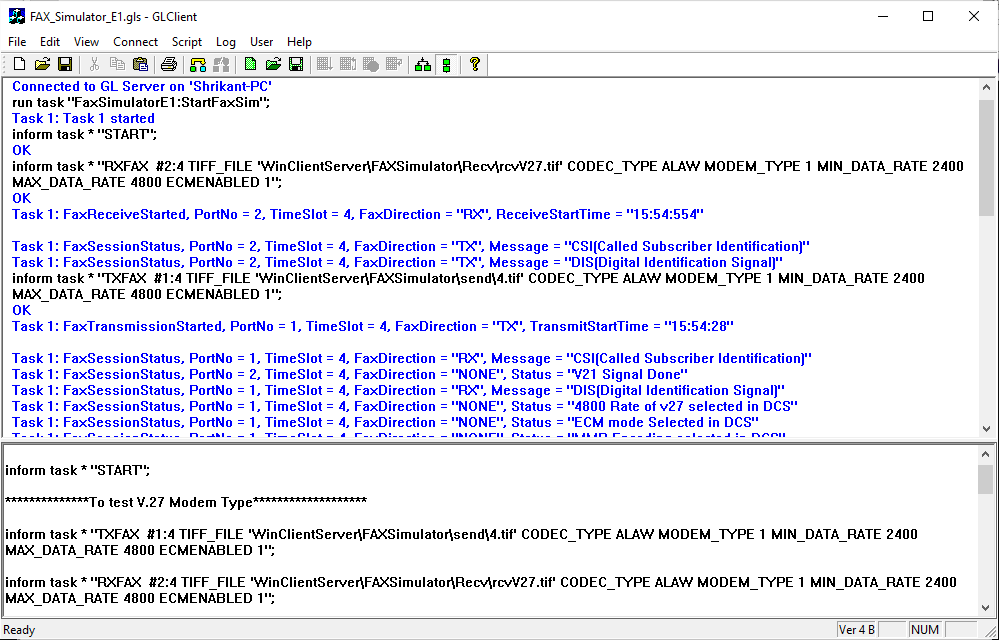Screen dimensions: 999x640
Task: Open a file using the yellow folder icon
Action: (42, 64)
